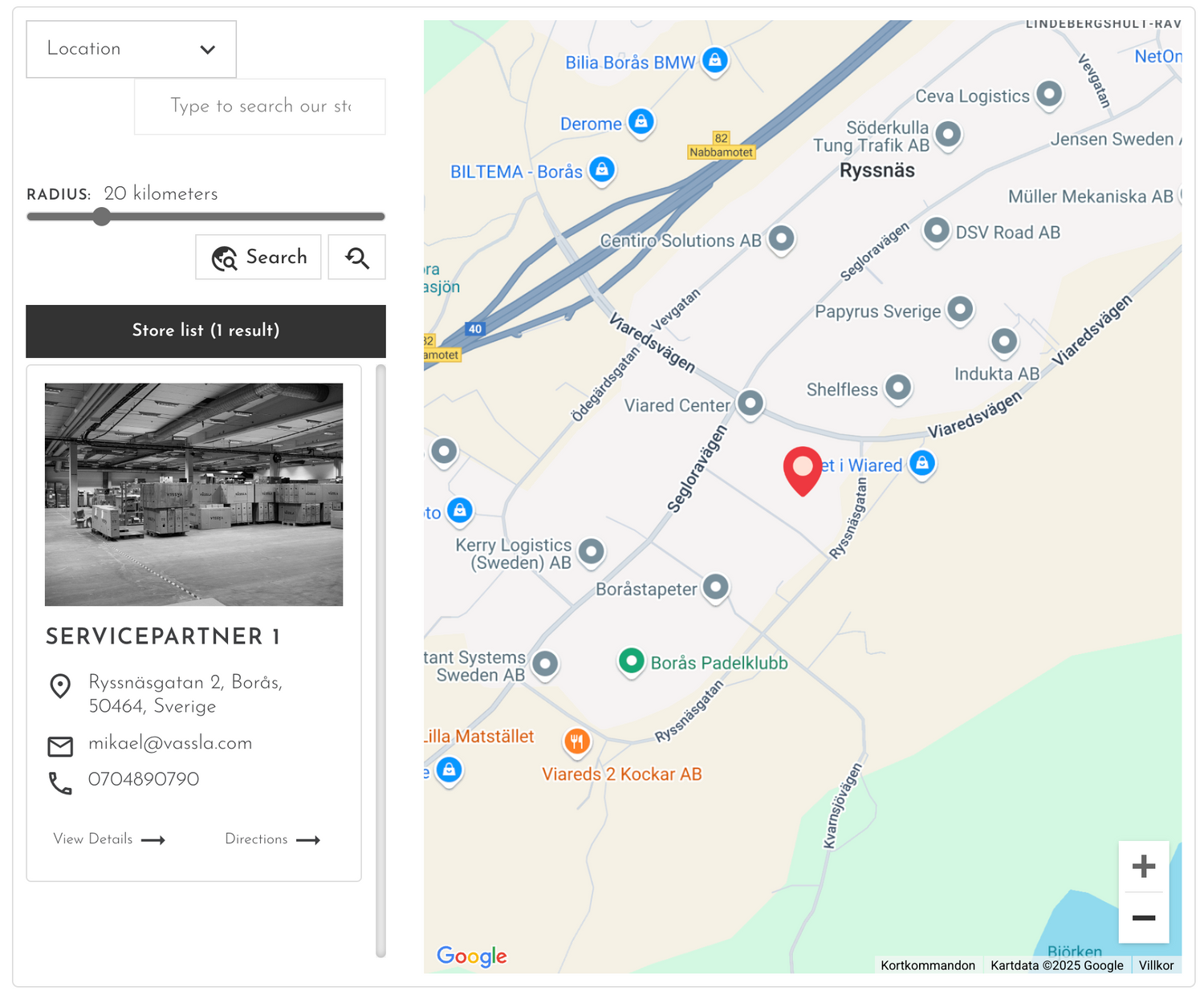Zoom in on the map
Viewport: 1204px width, 995px height.
tap(1143, 867)
